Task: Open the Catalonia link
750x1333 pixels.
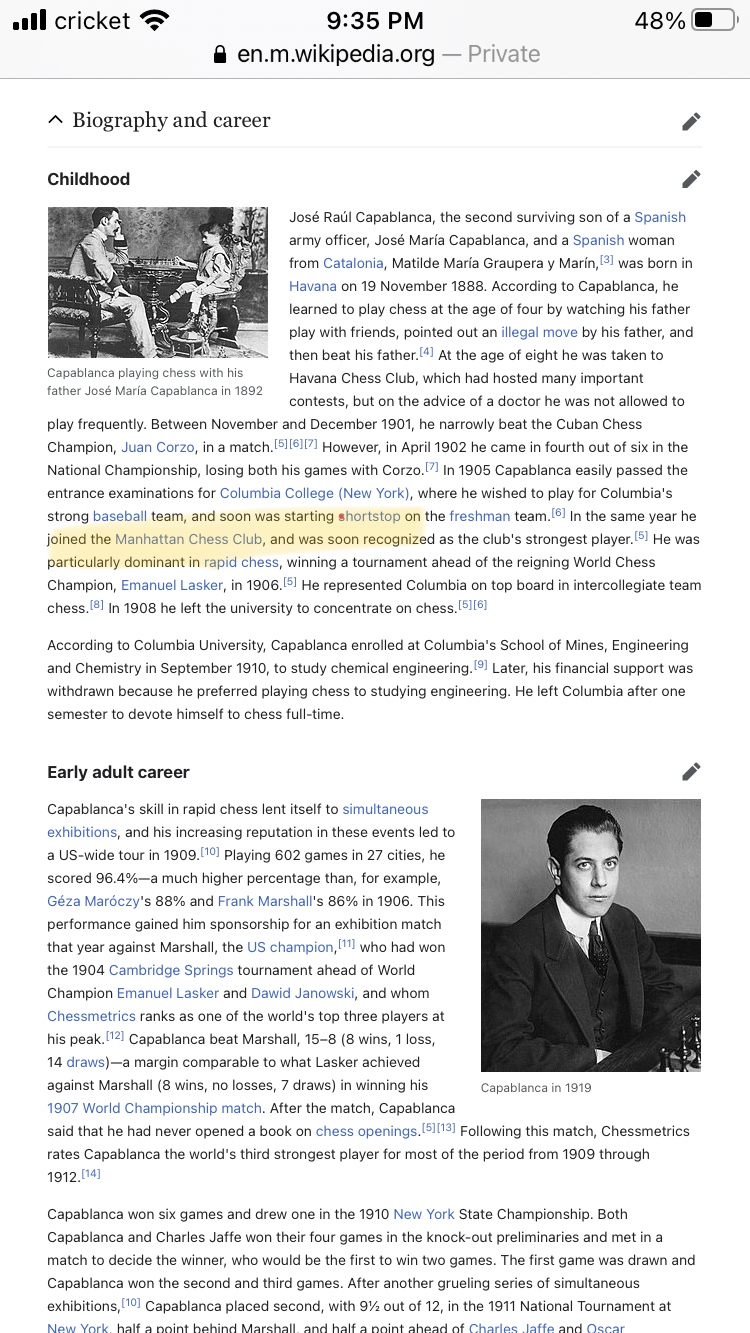Action: coord(353,263)
